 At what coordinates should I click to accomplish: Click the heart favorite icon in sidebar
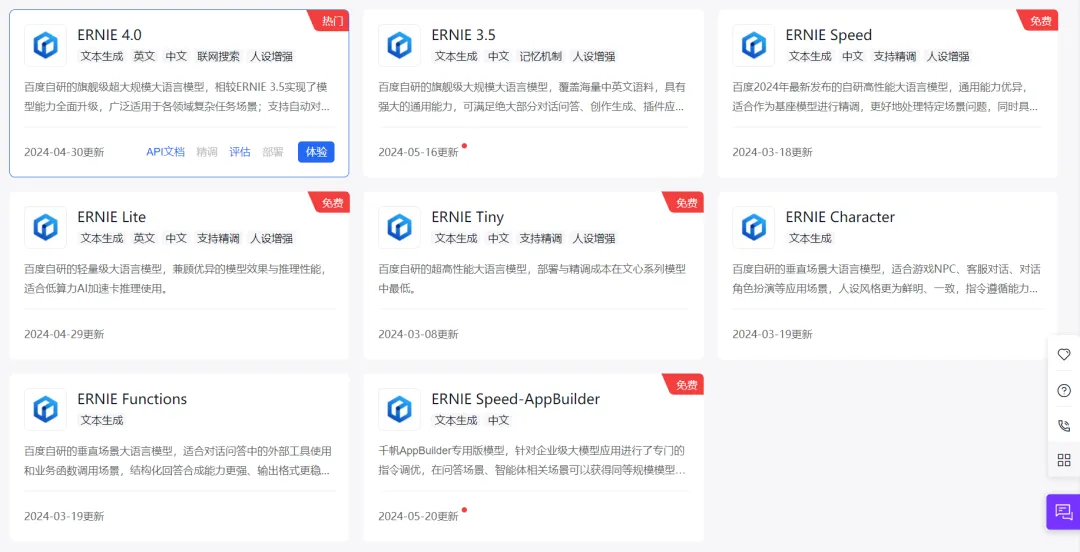[1064, 354]
